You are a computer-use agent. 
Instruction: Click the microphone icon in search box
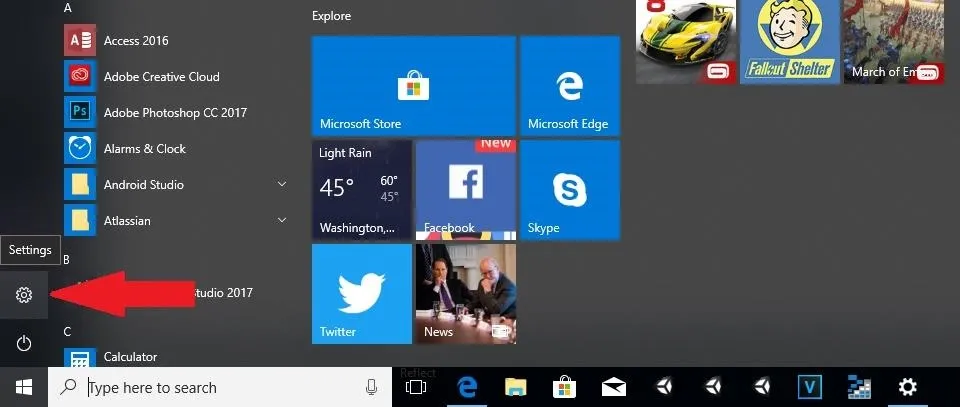(x=371, y=387)
